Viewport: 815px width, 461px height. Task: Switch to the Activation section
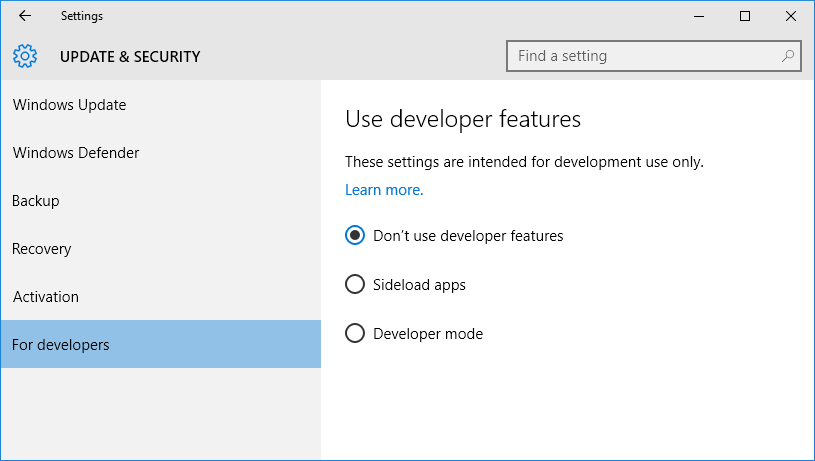point(161,297)
